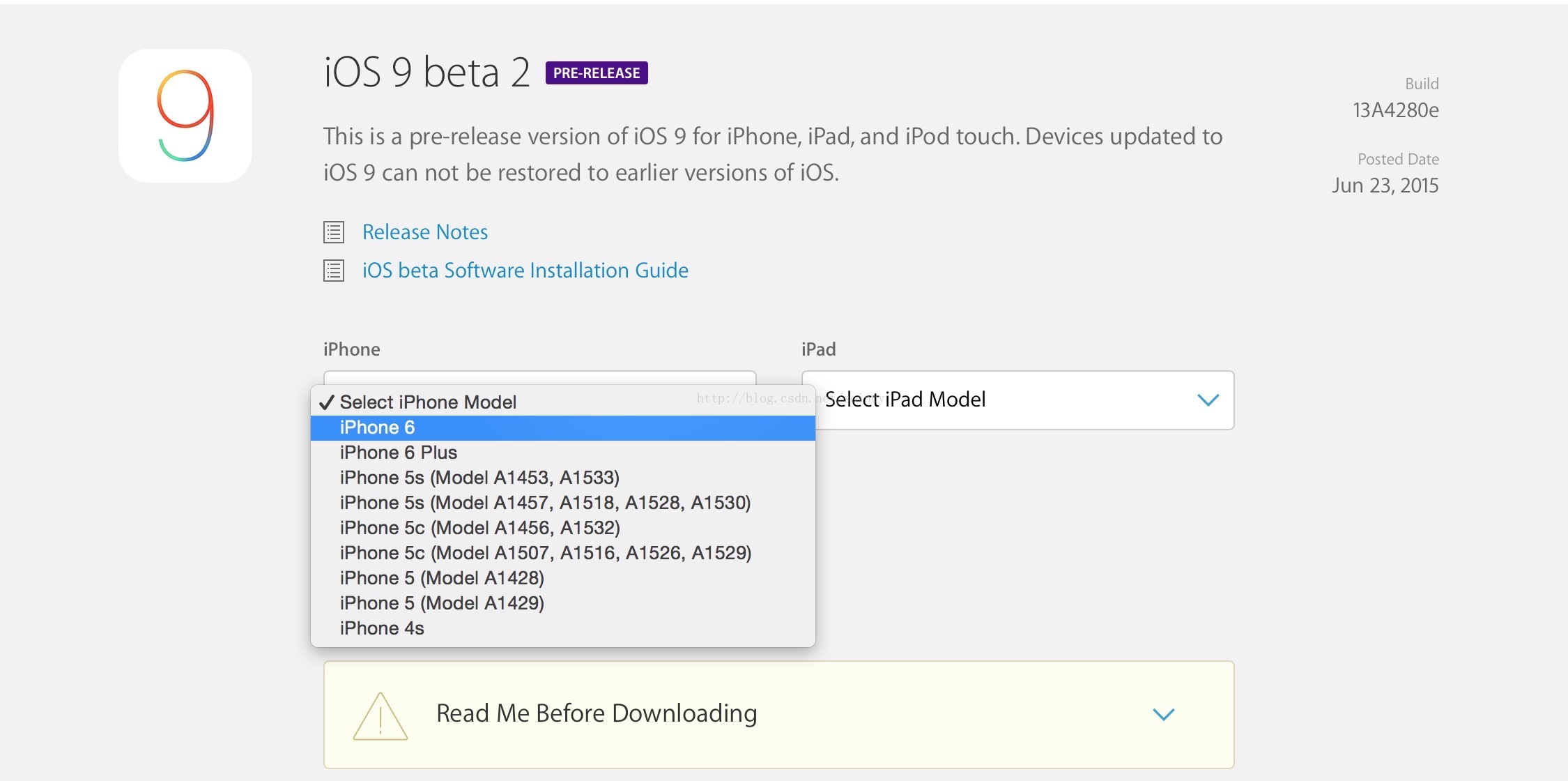This screenshot has width=1568, height=781.
Task: Click the iPad dropdown chevron arrow
Action: coord(1208,400)
